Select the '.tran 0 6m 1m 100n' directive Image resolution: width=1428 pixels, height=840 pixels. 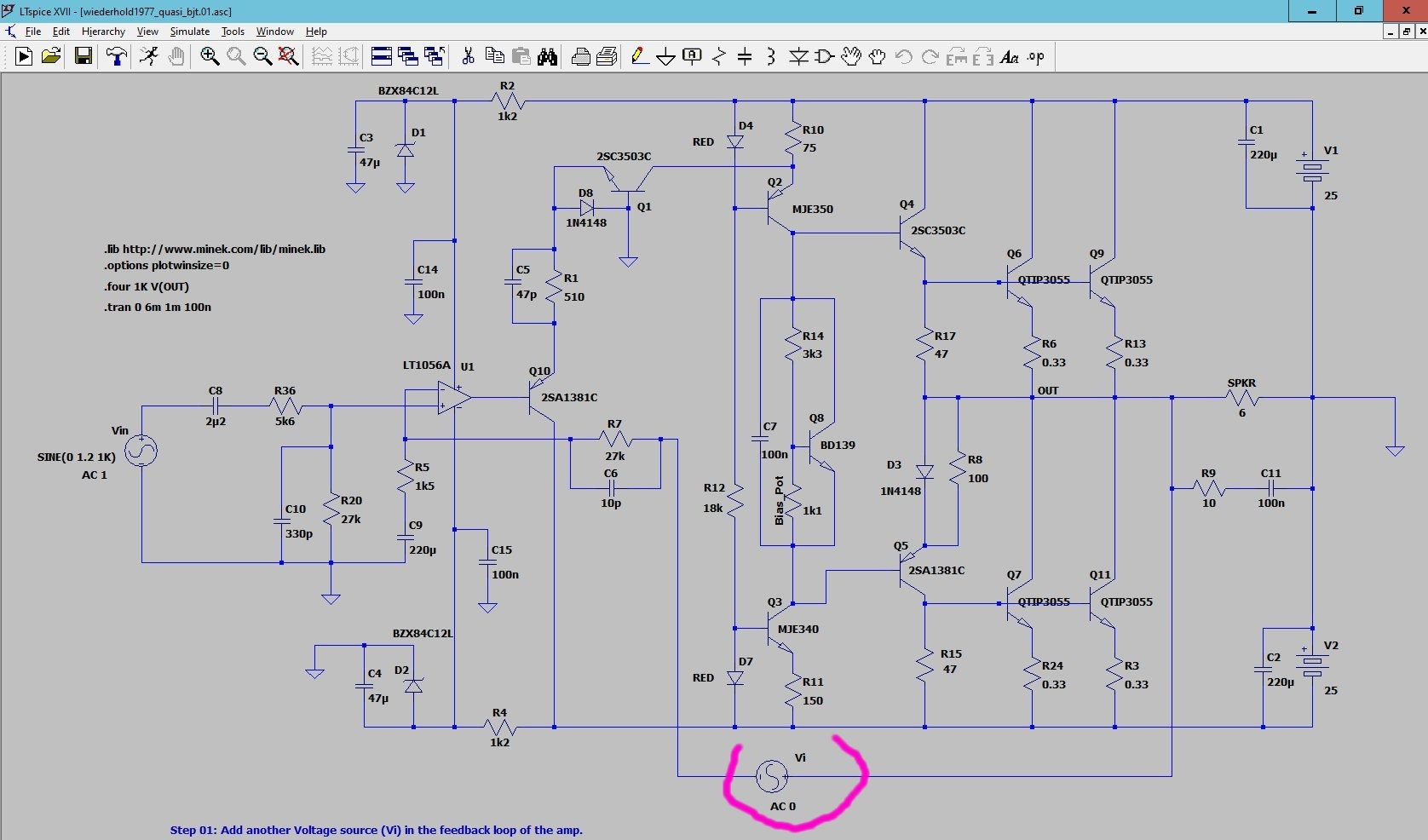[158, 307]
